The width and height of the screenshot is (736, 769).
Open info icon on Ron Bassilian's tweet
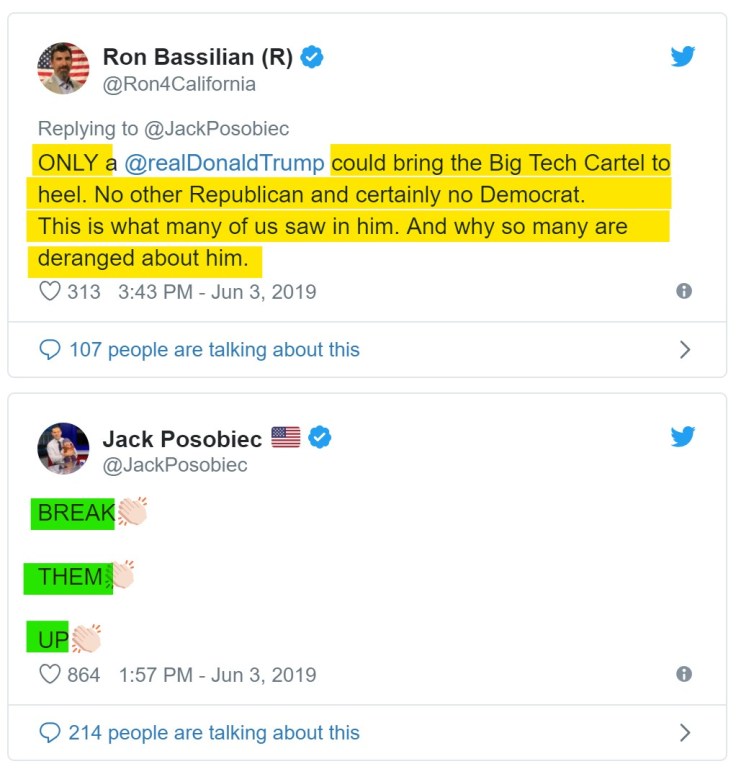click(x=684, y=291)
